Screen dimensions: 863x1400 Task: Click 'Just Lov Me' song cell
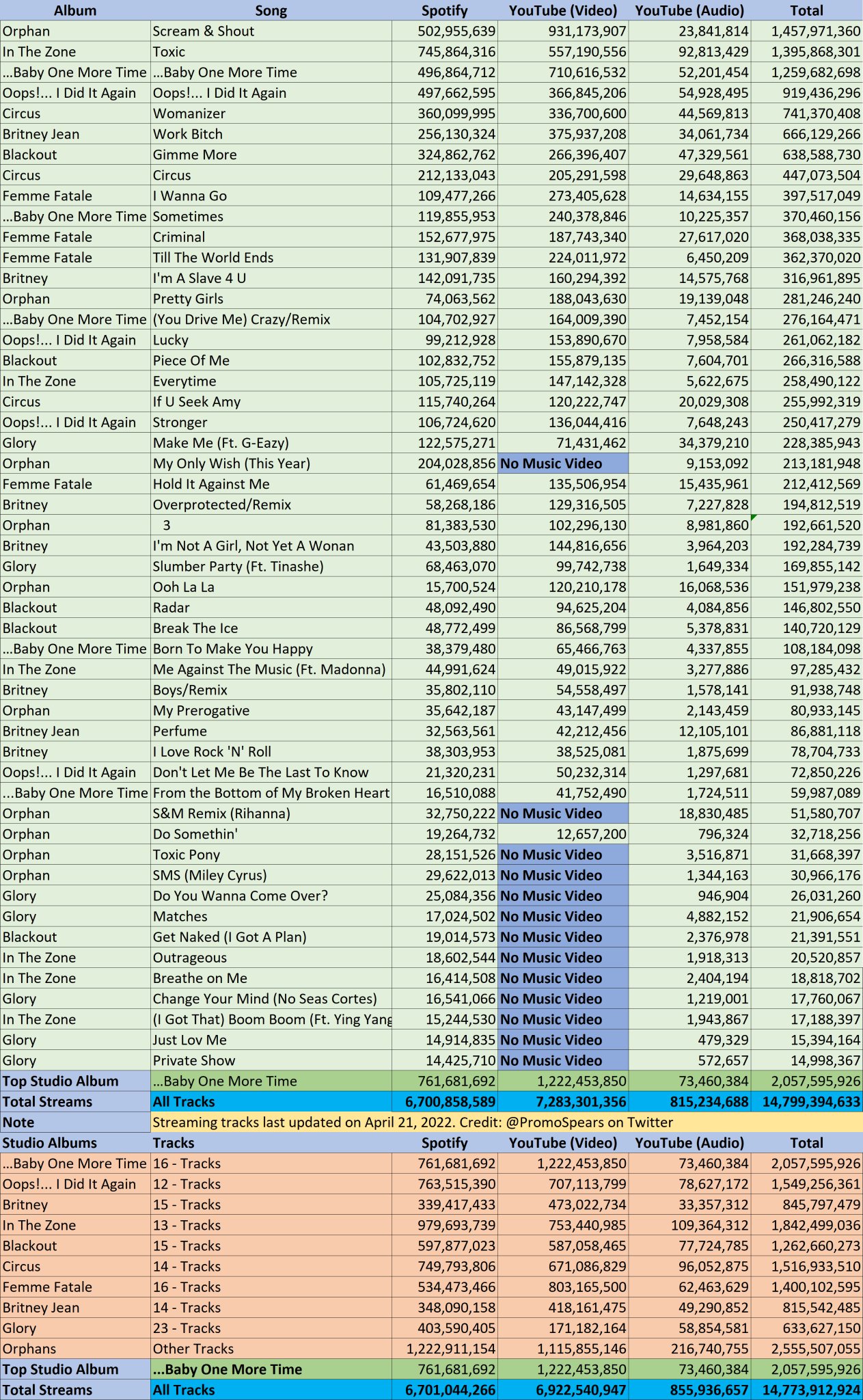pyautogui.click(x=271, y=1040)
